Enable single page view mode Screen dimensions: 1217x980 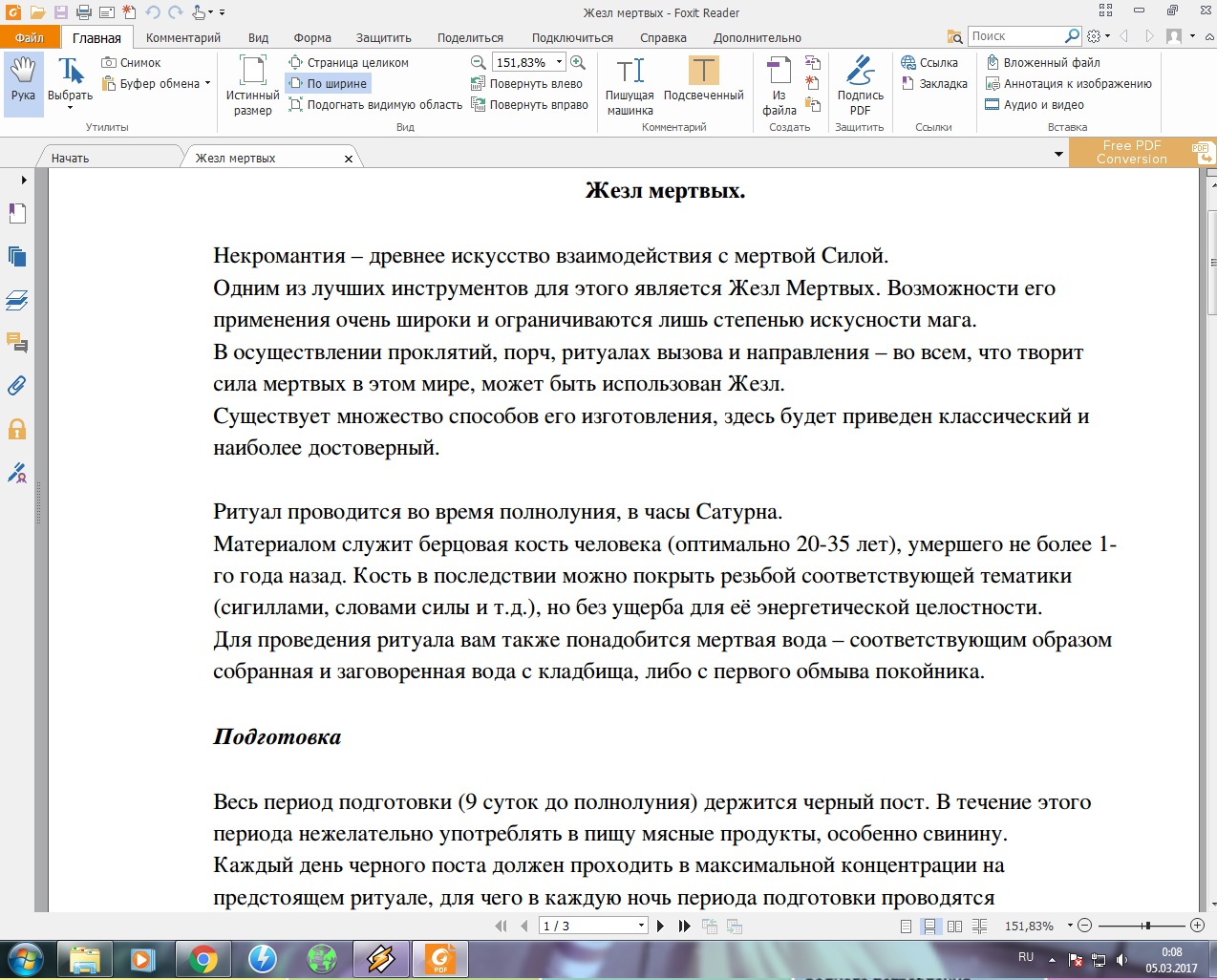point(906,926)
